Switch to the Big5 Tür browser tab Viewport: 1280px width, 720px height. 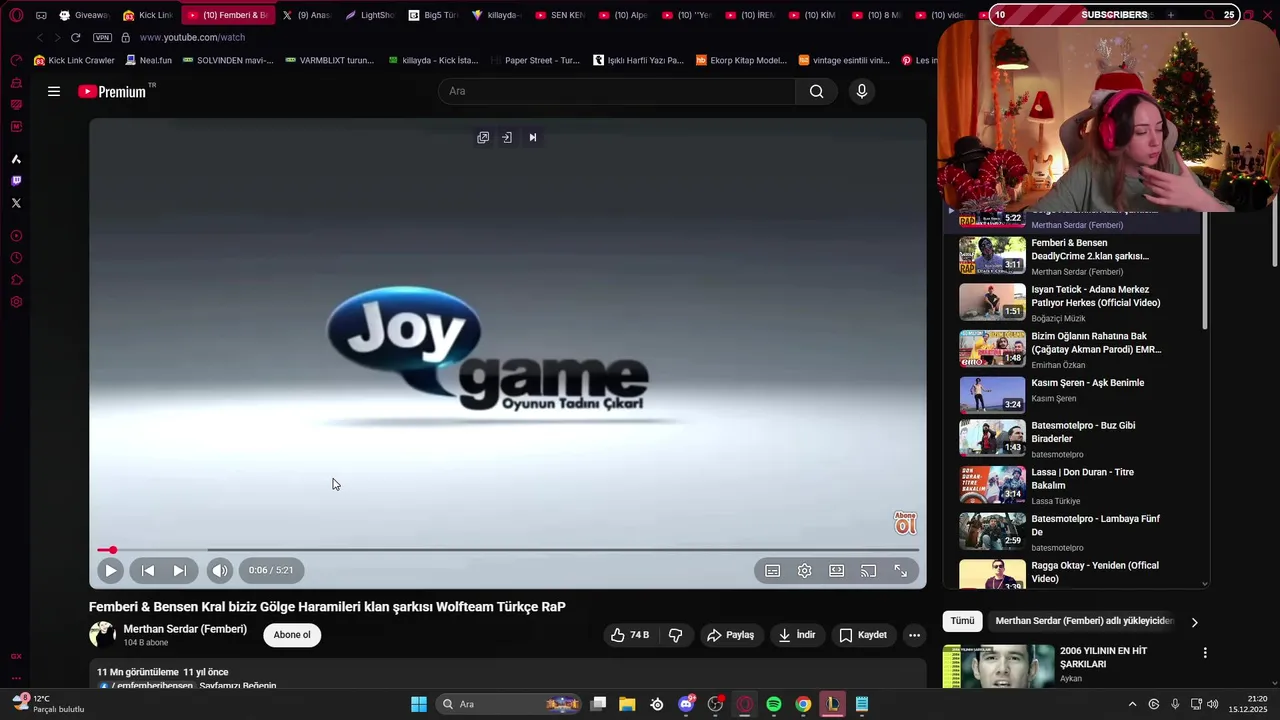click(x=433, y=15)
